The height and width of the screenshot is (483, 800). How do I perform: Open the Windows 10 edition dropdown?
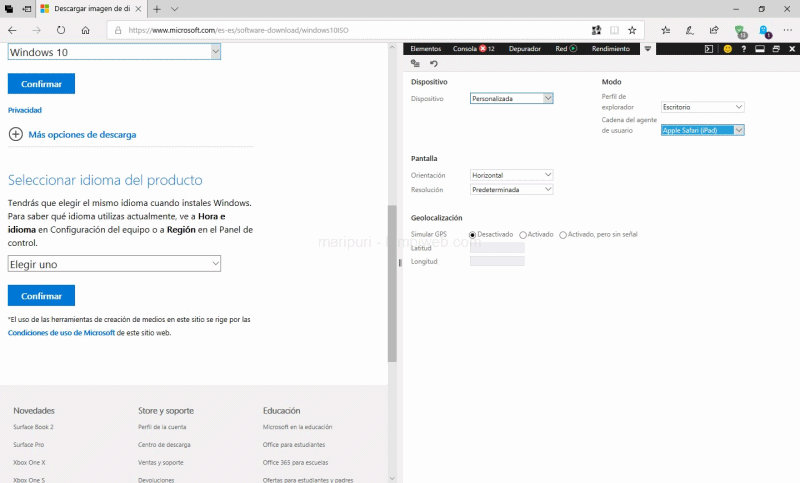[x=114, y=52]
